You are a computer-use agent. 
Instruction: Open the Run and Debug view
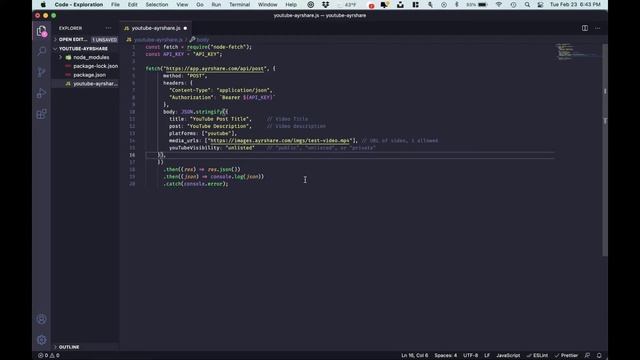click(x=41, y=93)
